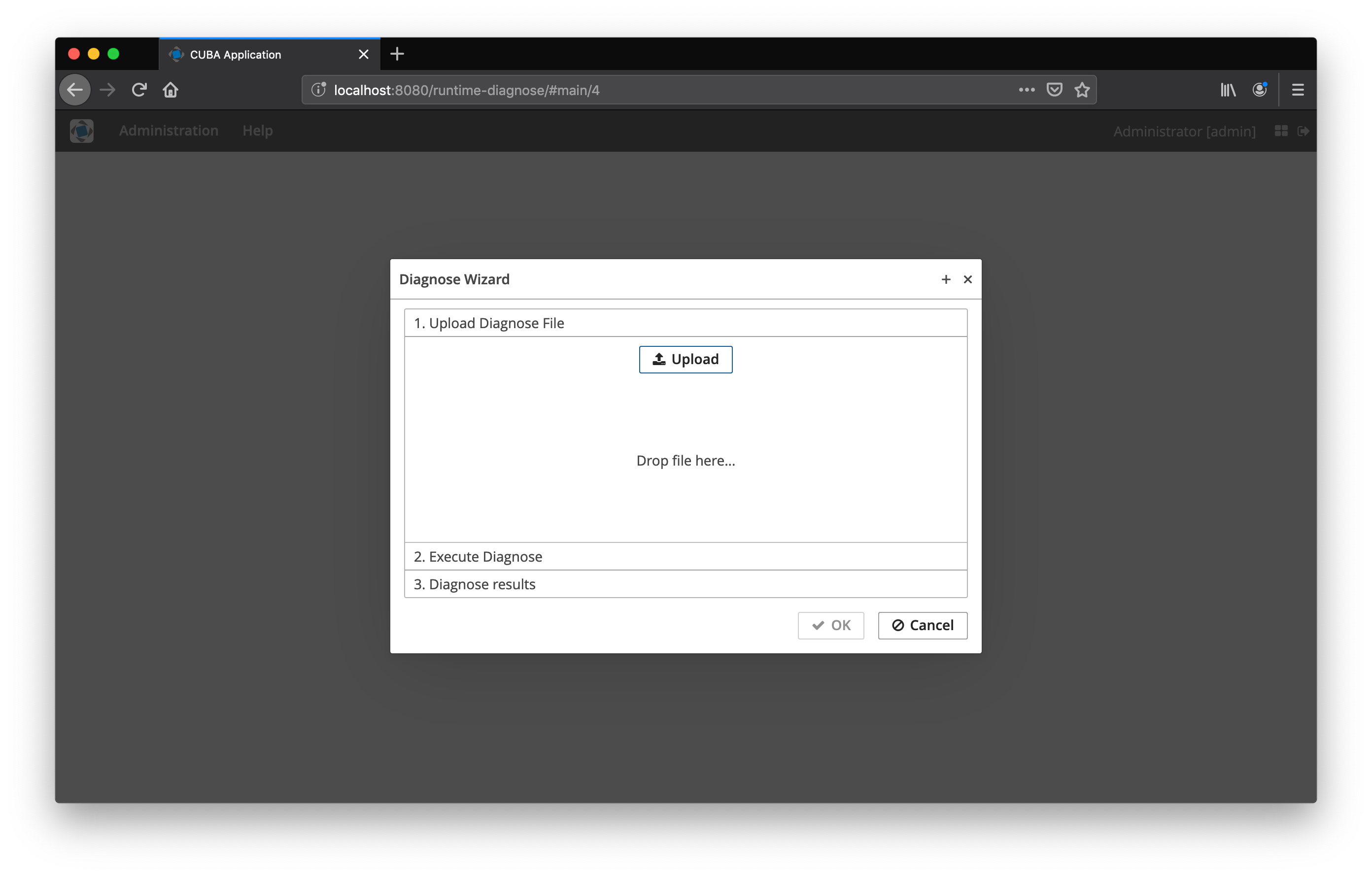Cancel the Diagnose Wizard
The width and height of the screenshot is (1372, 876).
click(923, 625)
